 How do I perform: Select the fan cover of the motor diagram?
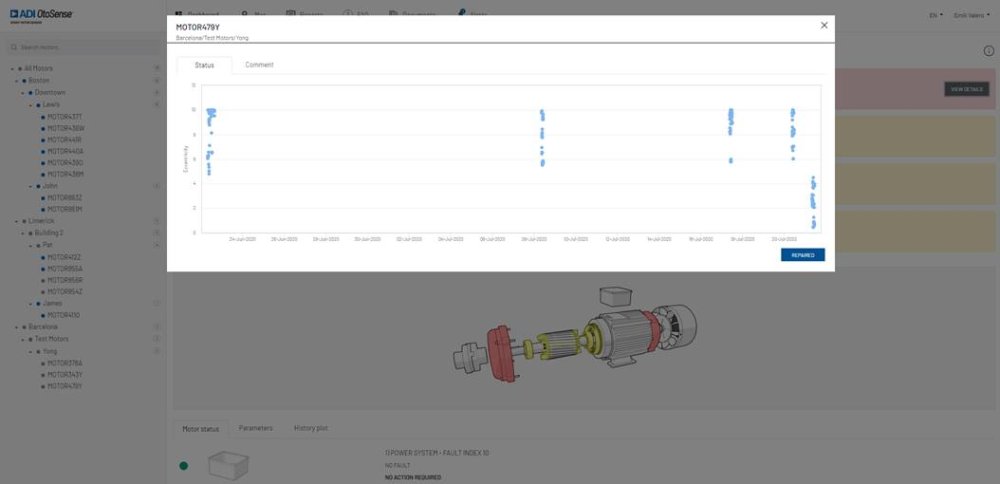678,324
